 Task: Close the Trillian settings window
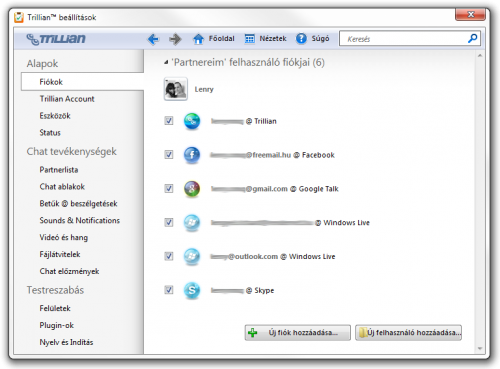tap(470, 14)
